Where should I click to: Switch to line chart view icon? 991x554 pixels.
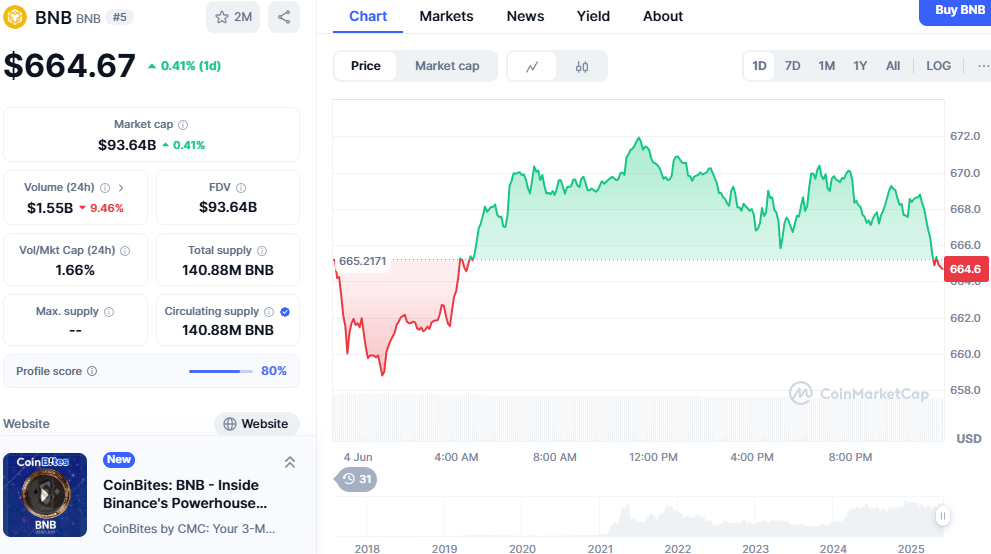pyautogui.click(x=533, y=66)
